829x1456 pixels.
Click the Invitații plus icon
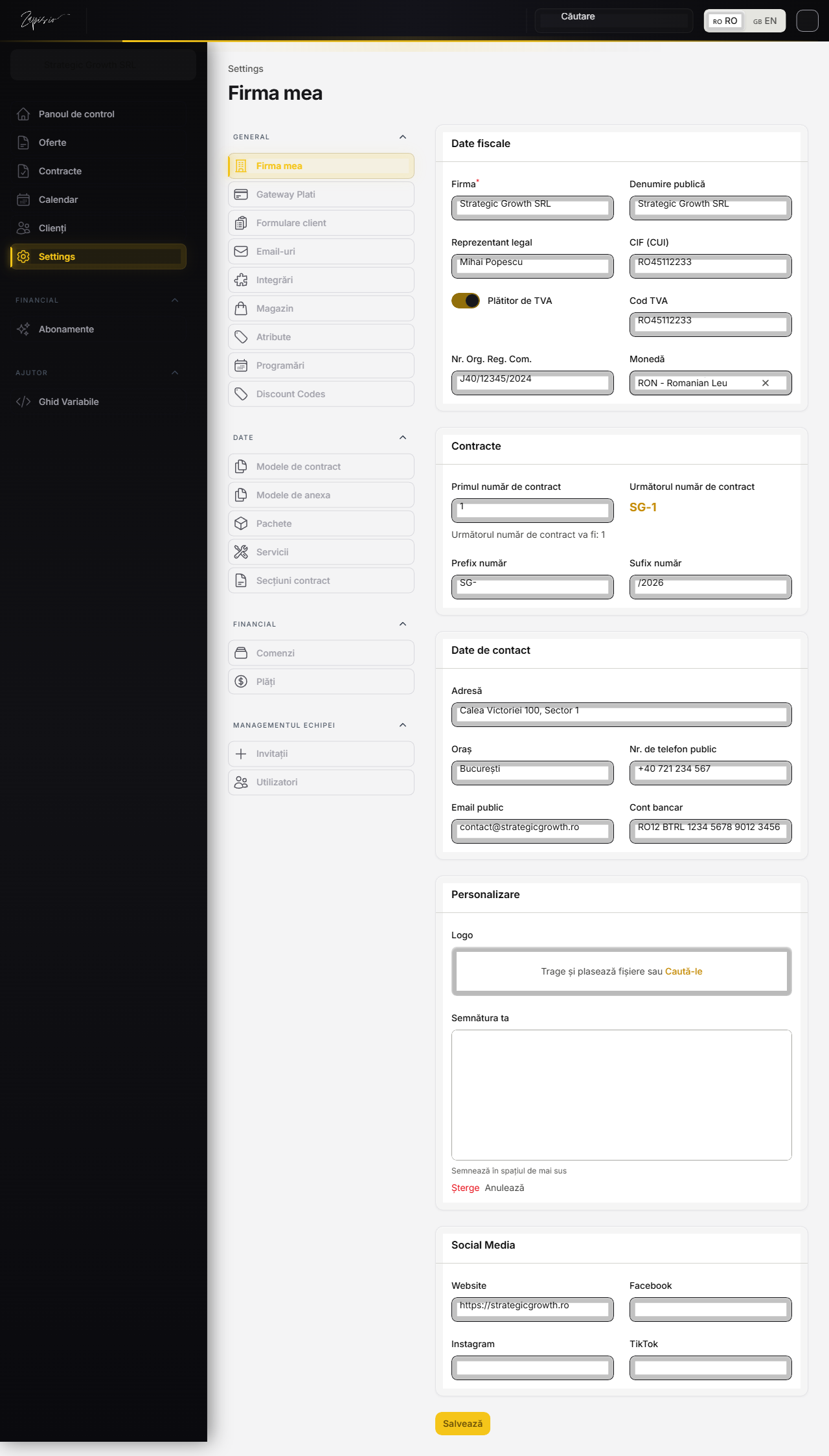[x=241, y=754]
